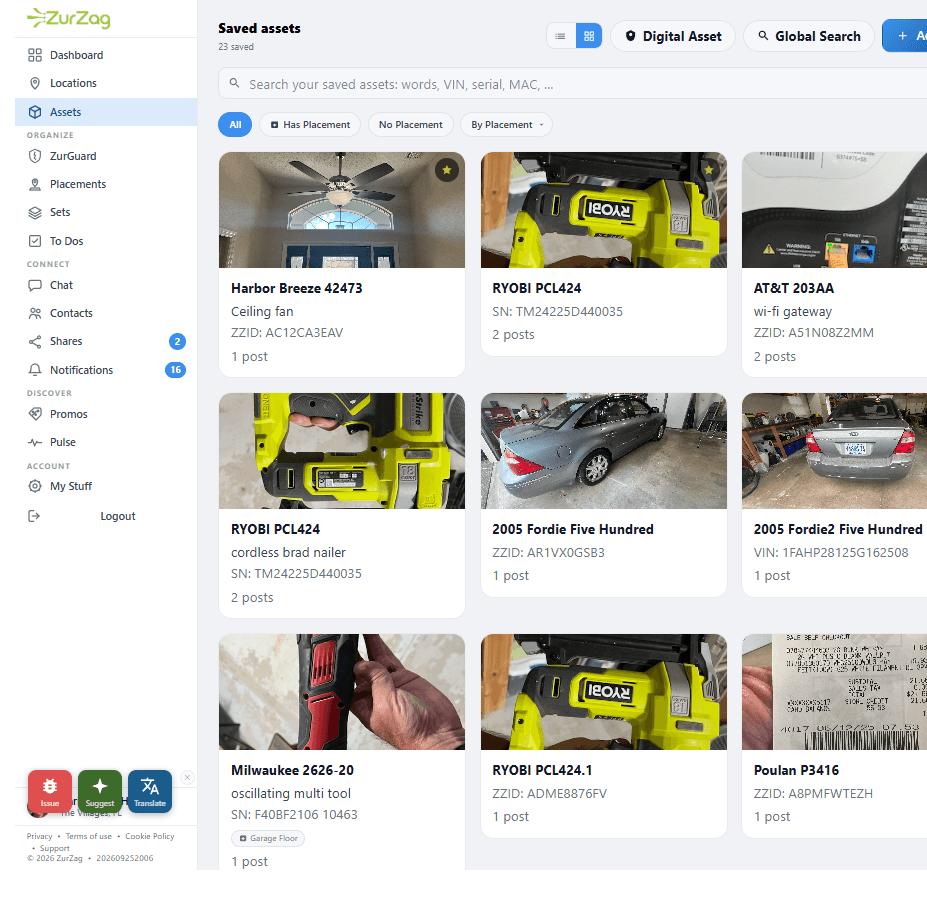Click the AT&T 203AA title
The height and width of the screenshot is (916, 927).
pos(793,288)
